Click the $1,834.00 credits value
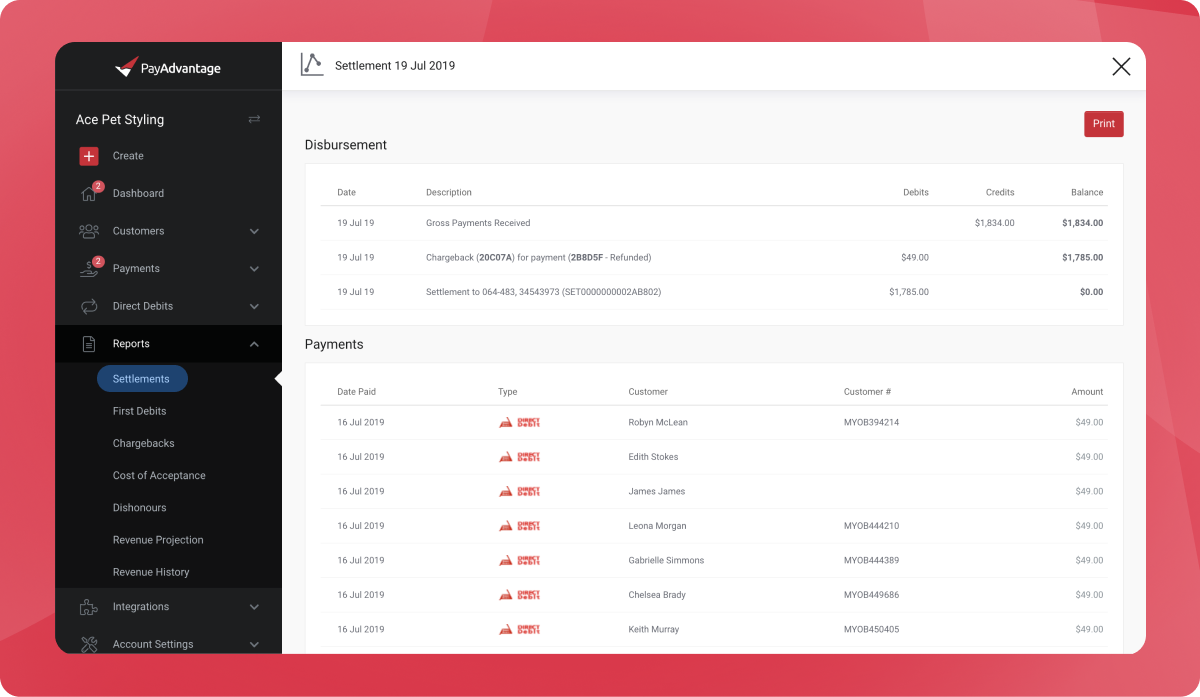This screenshot has width=1200, height=697. click(995, 223)
